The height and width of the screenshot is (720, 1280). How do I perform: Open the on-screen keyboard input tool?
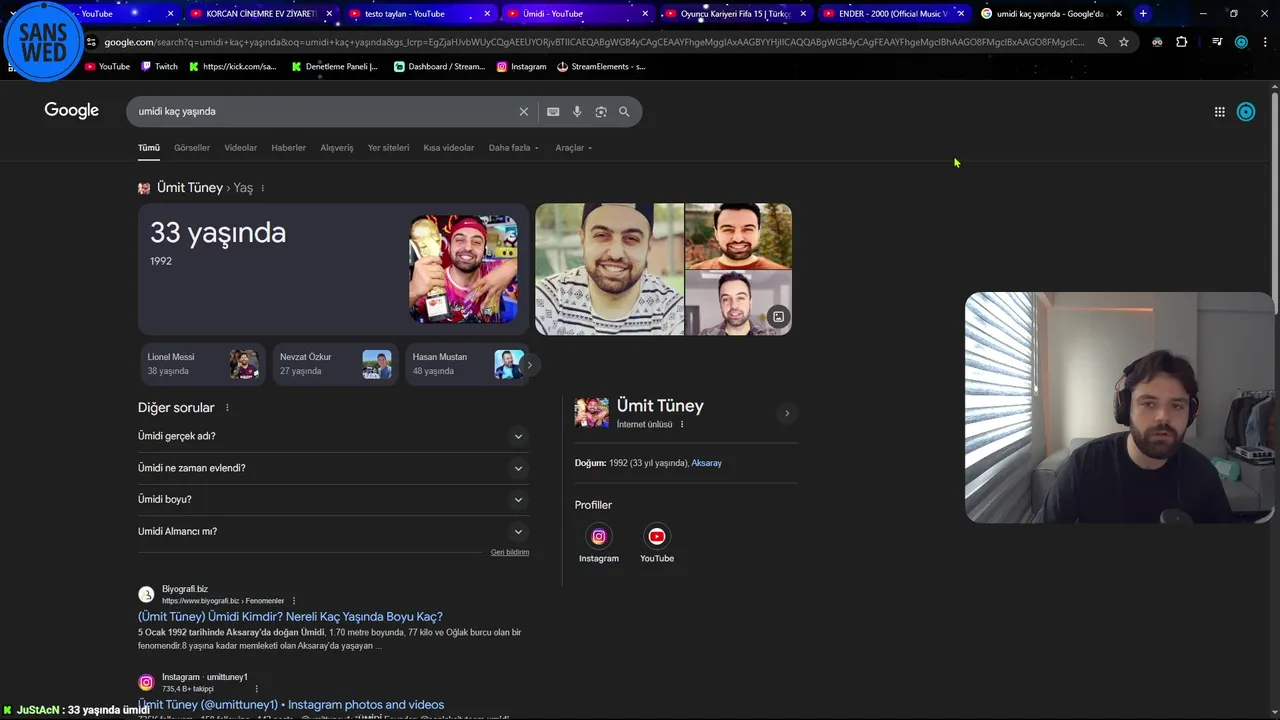pyautogui.click(x=553, y=112)
